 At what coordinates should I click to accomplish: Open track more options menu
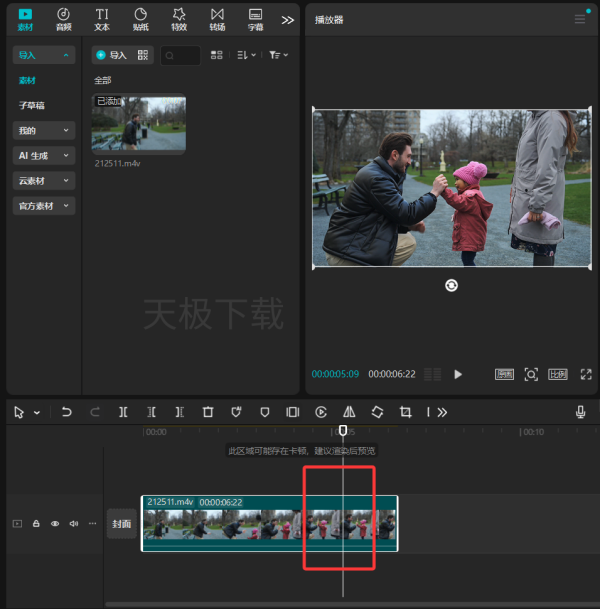point(92,524)
